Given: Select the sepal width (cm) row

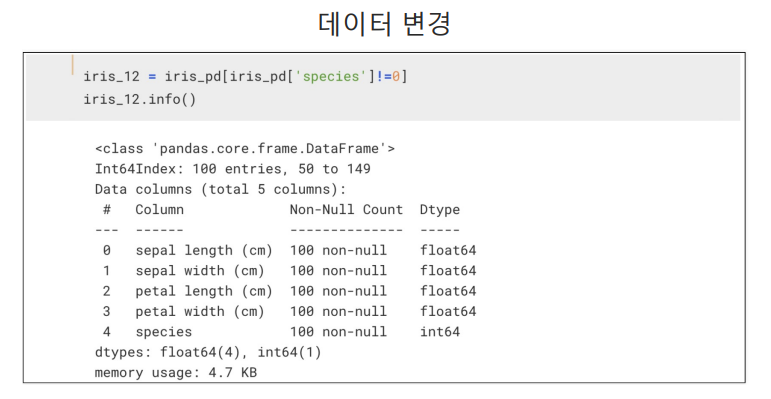Looking at the screenshot, I should [x=290, y=271].
